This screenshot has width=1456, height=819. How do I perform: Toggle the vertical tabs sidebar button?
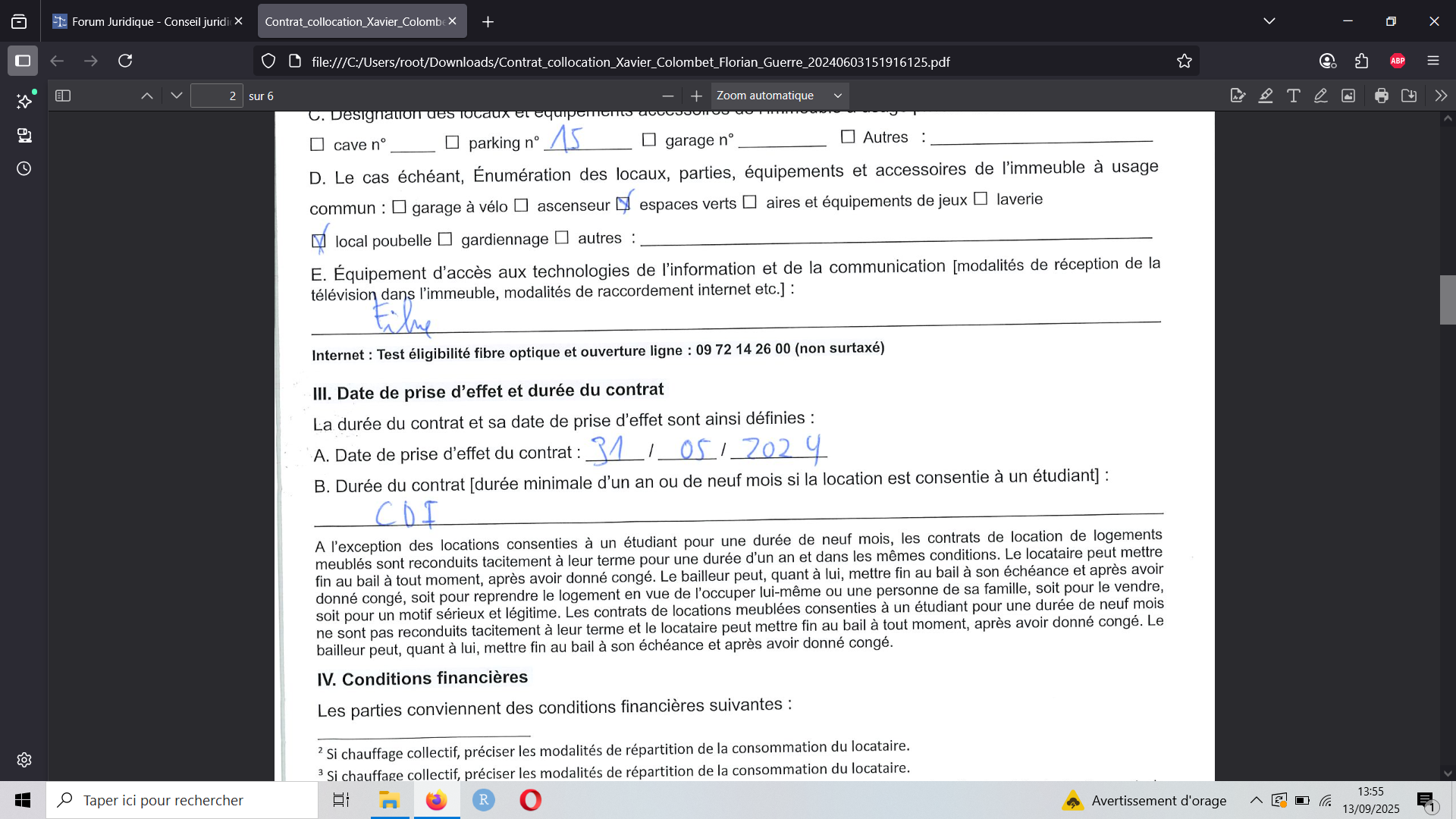[23, 61]
